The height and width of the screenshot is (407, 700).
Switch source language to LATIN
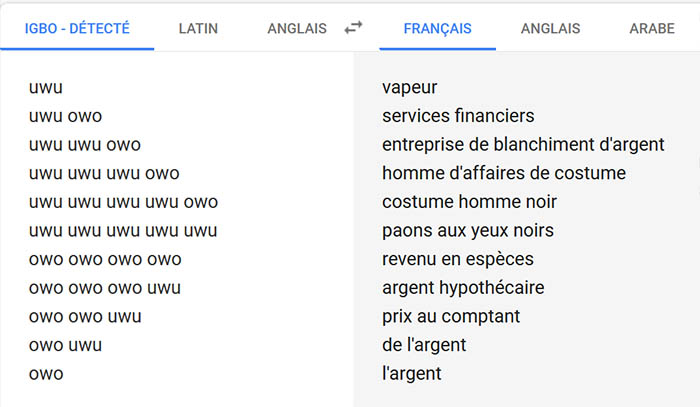click(x=198, y=28)
